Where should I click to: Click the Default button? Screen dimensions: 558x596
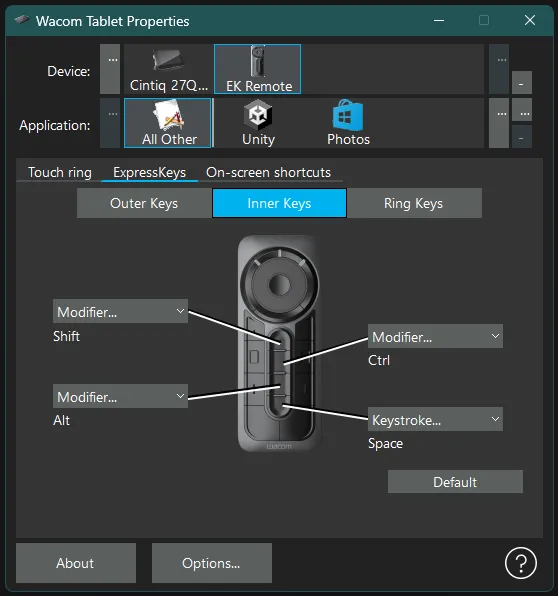[x=455, y=482]
